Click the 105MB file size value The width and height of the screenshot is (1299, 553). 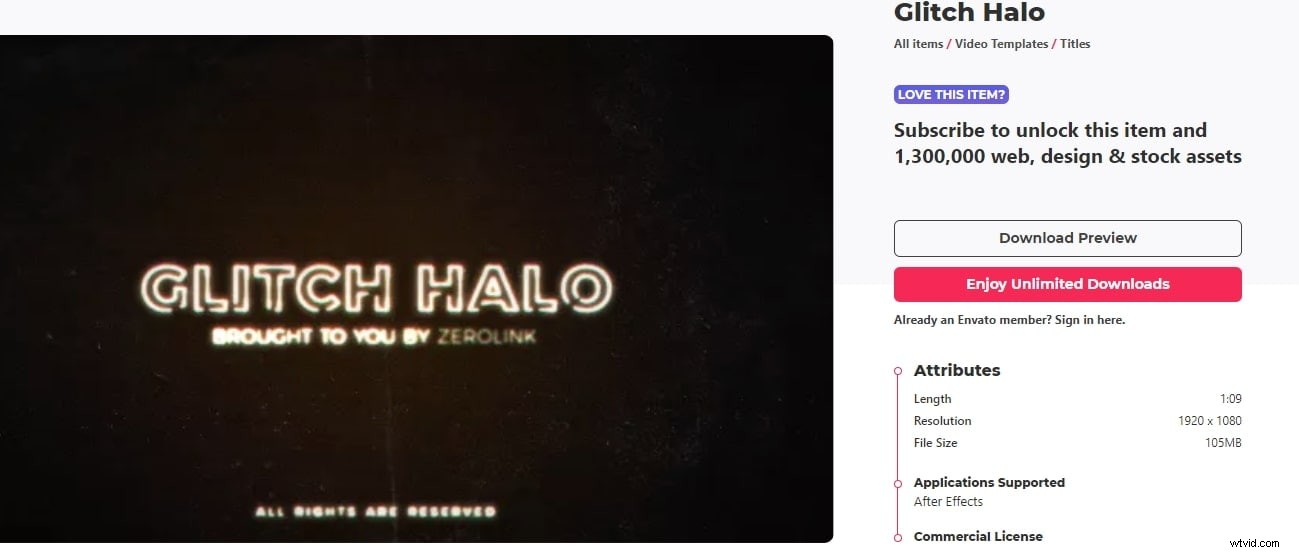point(1223,443)
